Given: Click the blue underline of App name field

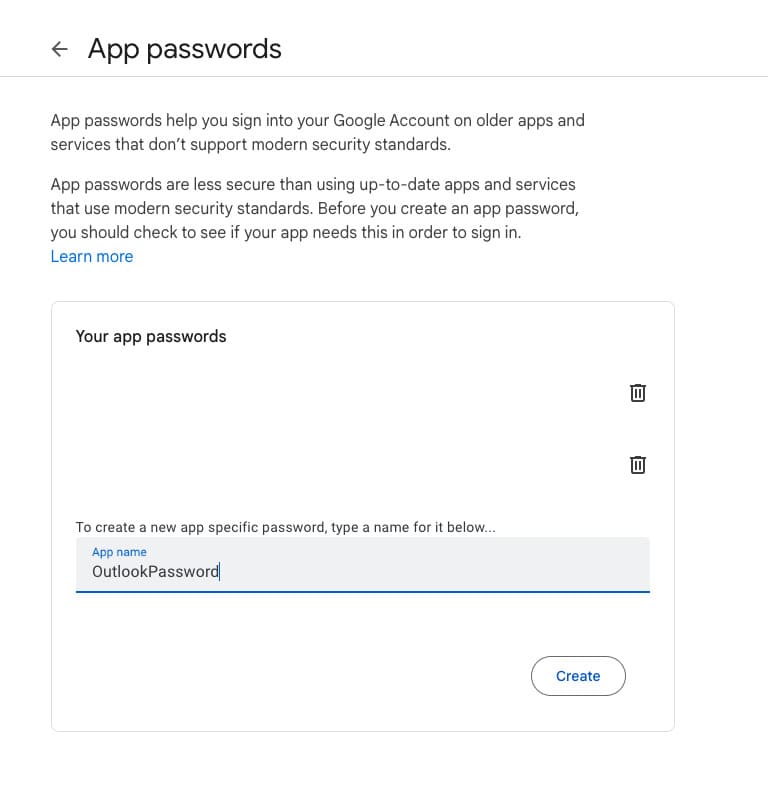Looking at the screenshot, I should click(363, 592).
